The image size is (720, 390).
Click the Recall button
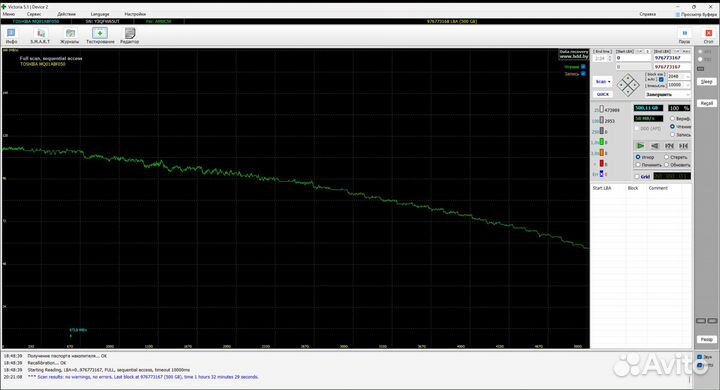707,103
